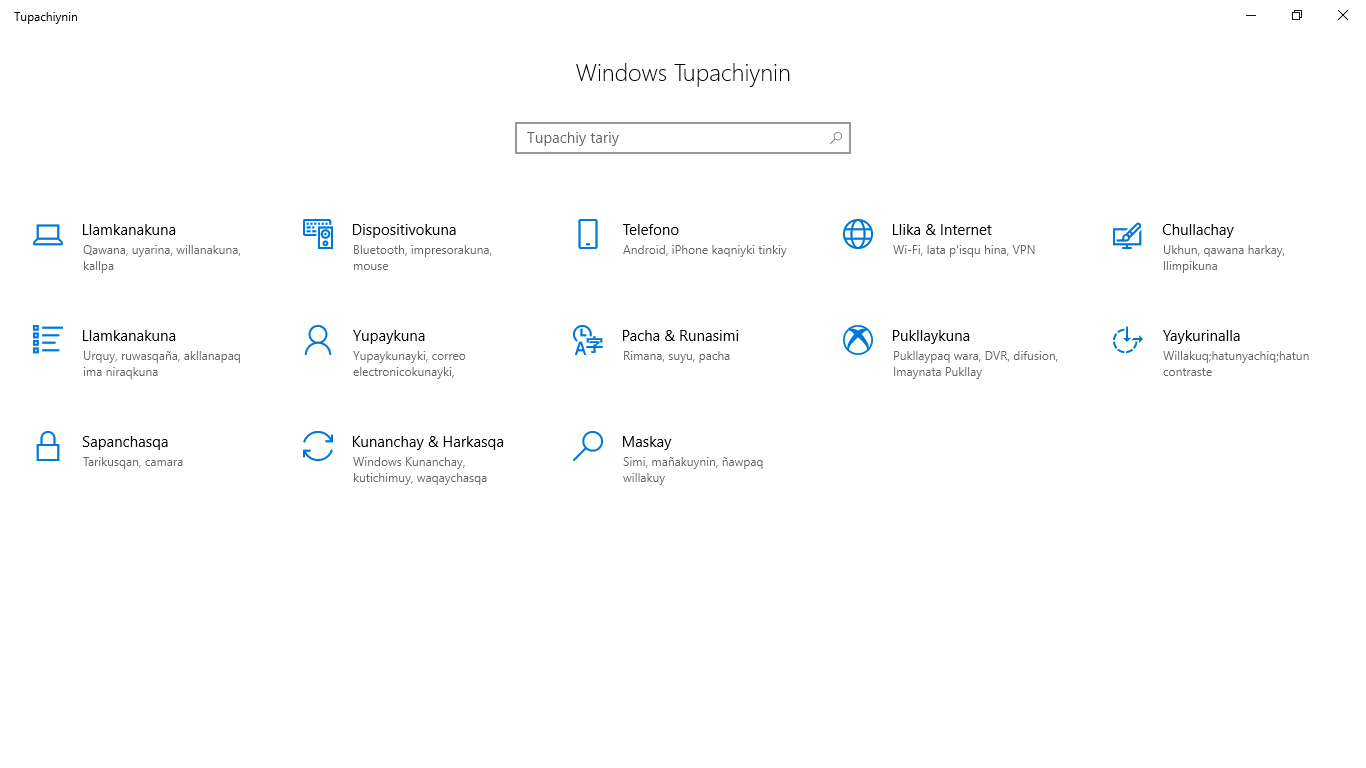Screen dimensions: 1366x768
Task: Restore down the Tupachiynin window
Action: pyautogui.click(x=1297, y=15)
